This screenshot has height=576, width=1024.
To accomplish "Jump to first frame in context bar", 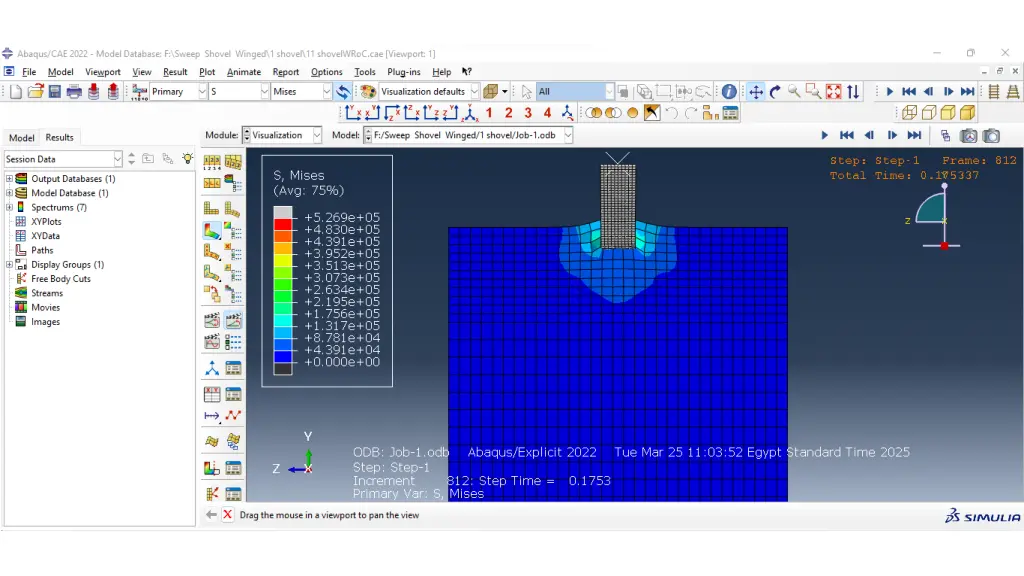I will tap(846, 136).
